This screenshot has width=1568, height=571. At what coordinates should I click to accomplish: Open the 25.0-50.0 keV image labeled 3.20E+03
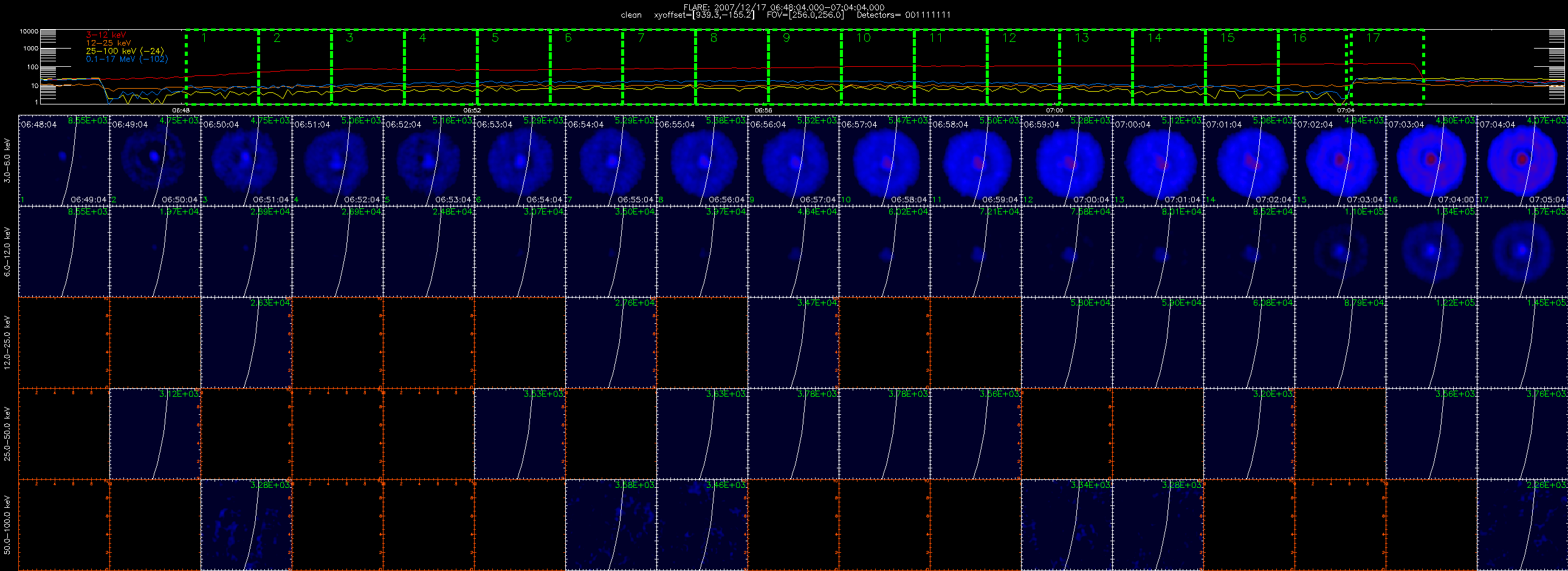pos(1249,434)
